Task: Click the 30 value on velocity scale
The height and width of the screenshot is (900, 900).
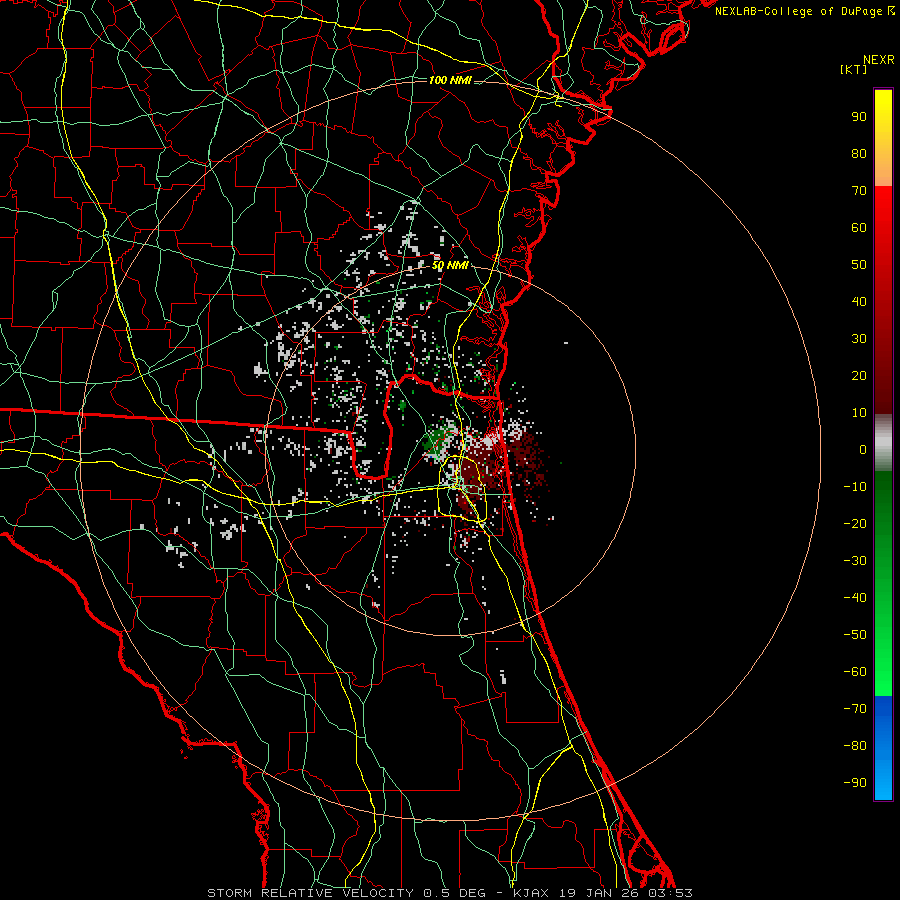Action: [859, 339]
